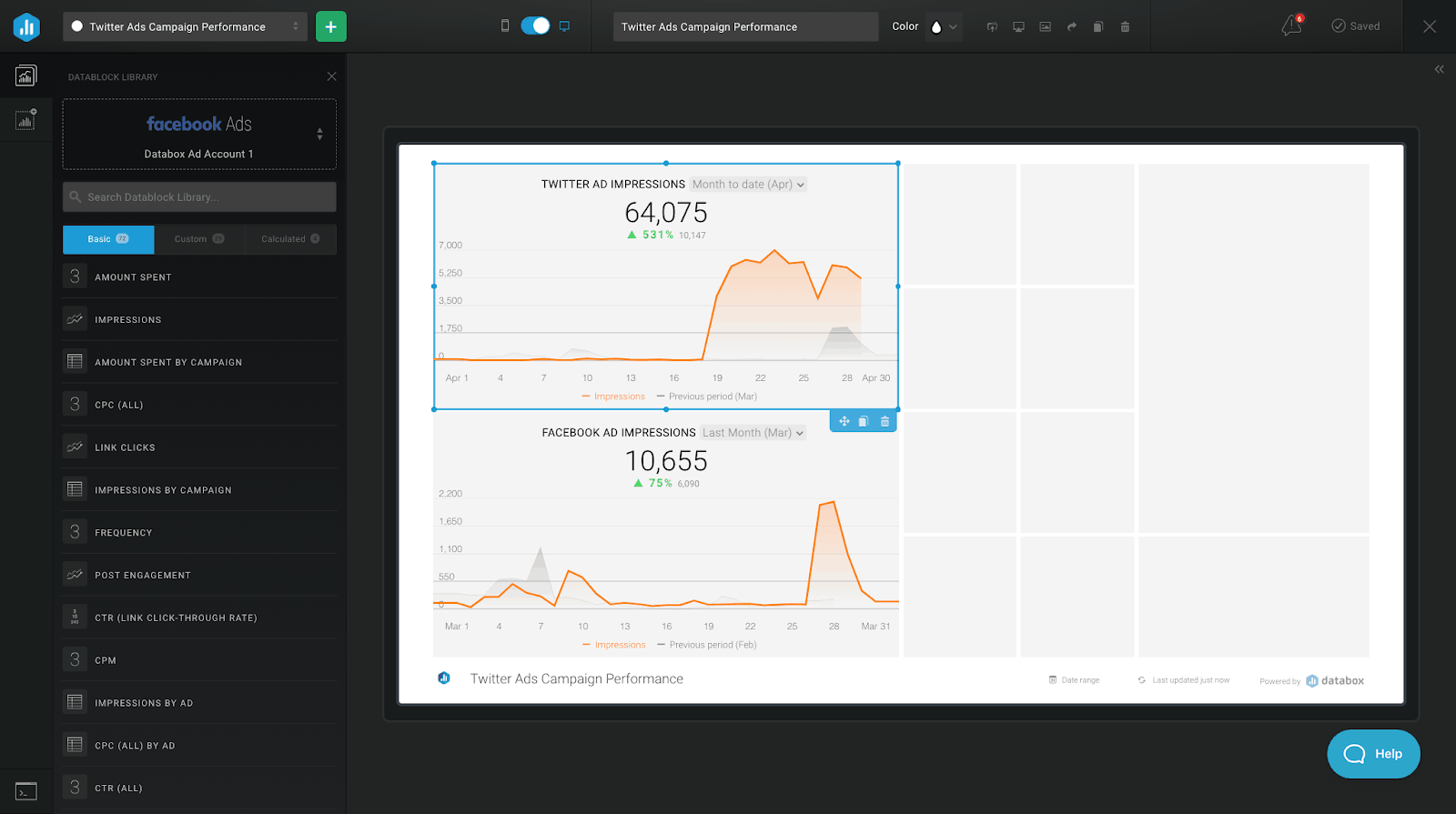Click the Search Datablock Library field
Viewport: 1456px width, 814px height.
pos(199,196)
